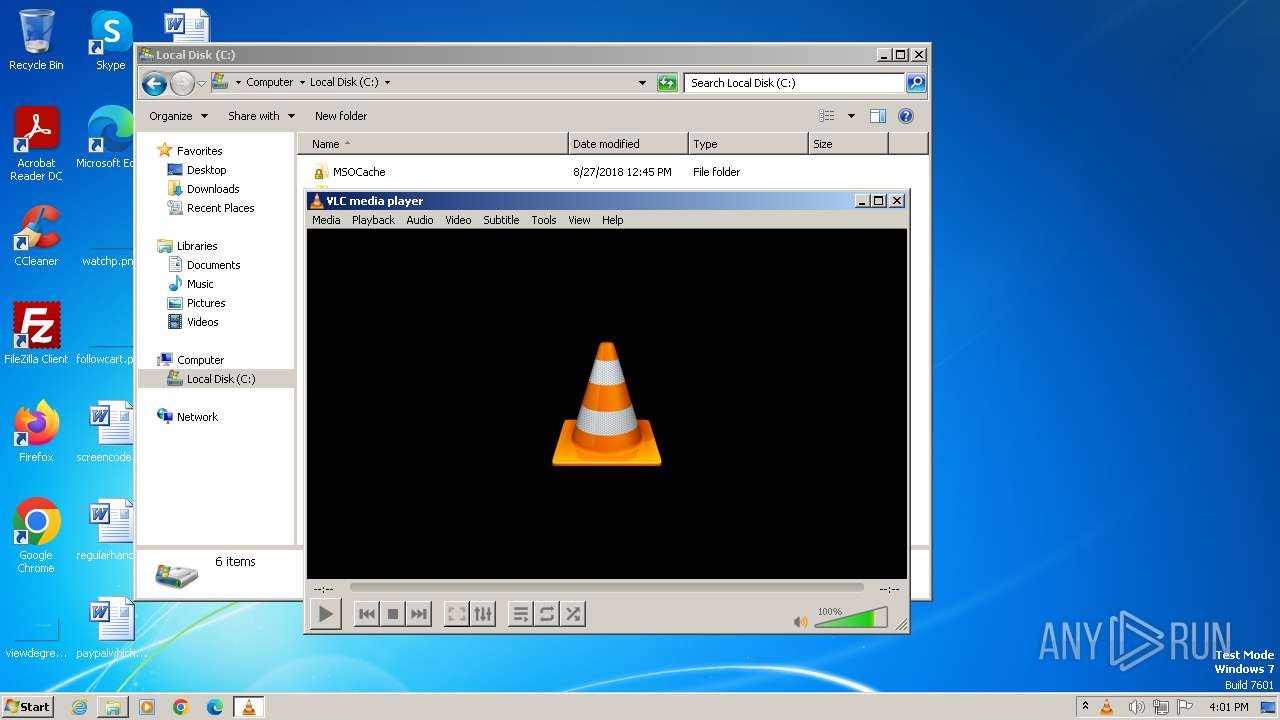Click Explorer refresh button

click(667, 83)
